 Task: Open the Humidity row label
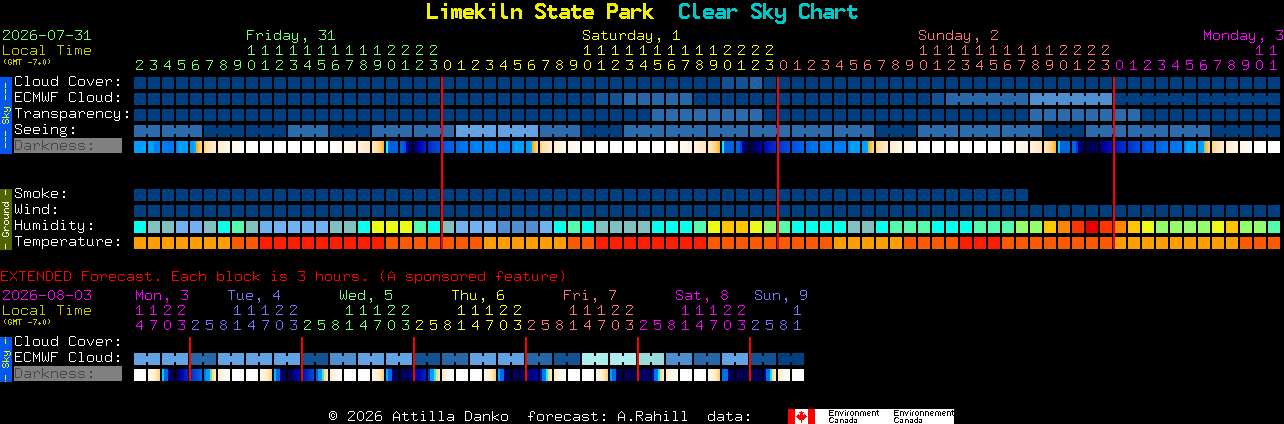(54, 226)
